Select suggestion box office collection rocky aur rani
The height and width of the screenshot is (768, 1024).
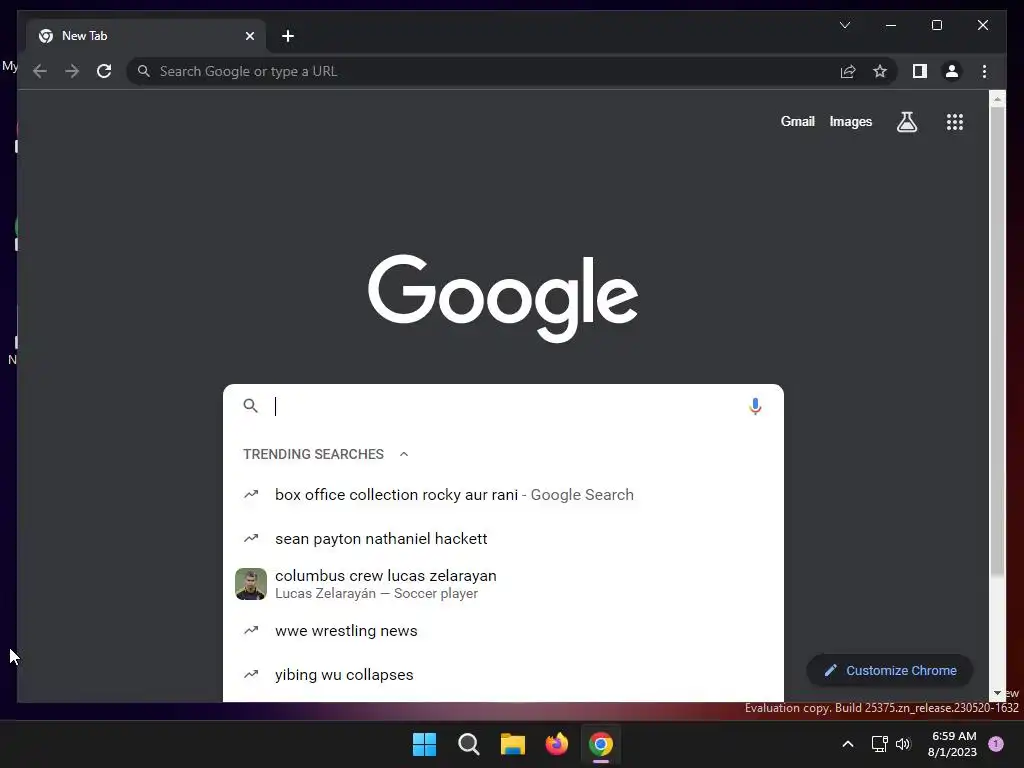(503, 495)
